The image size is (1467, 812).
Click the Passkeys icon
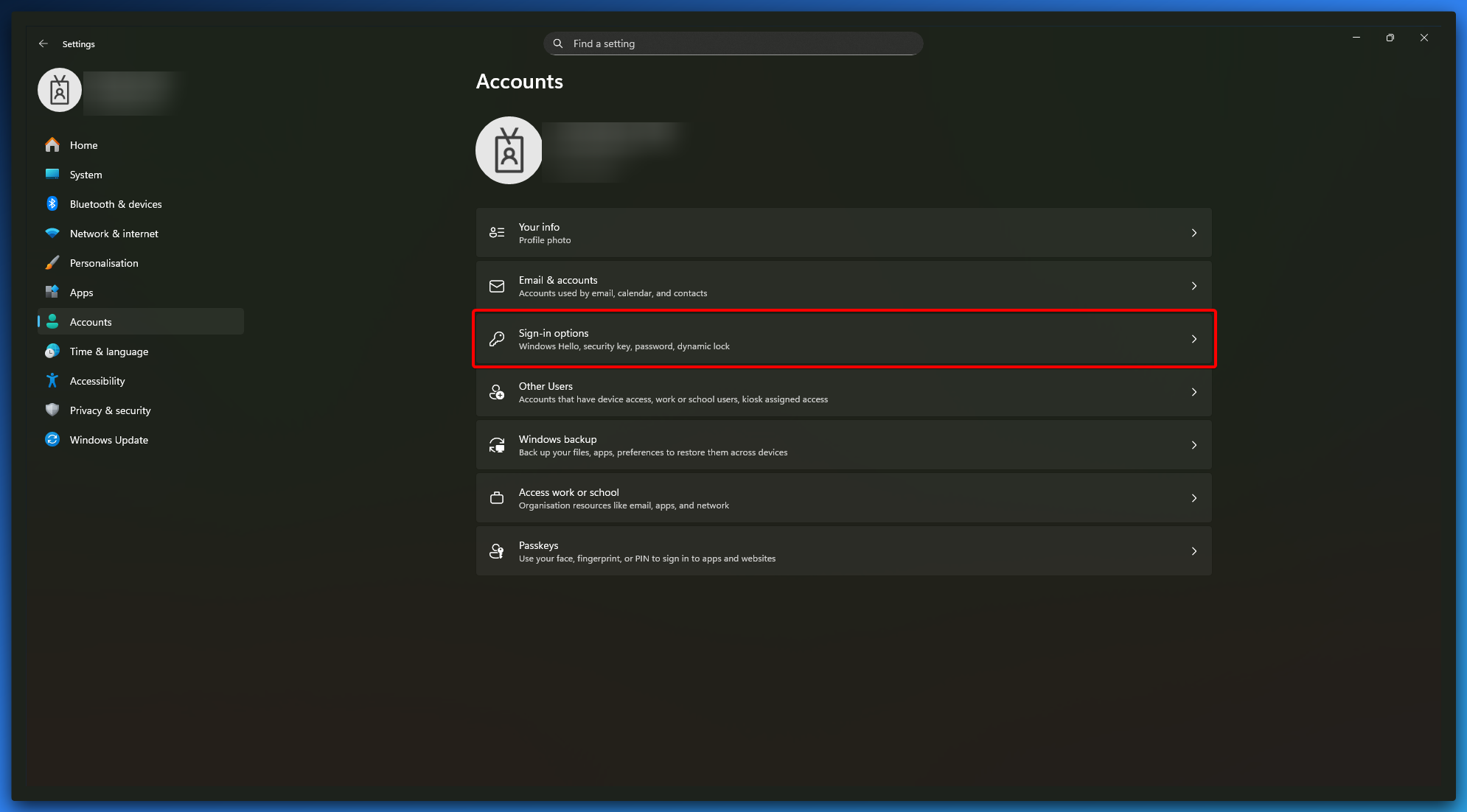[497, 552]
